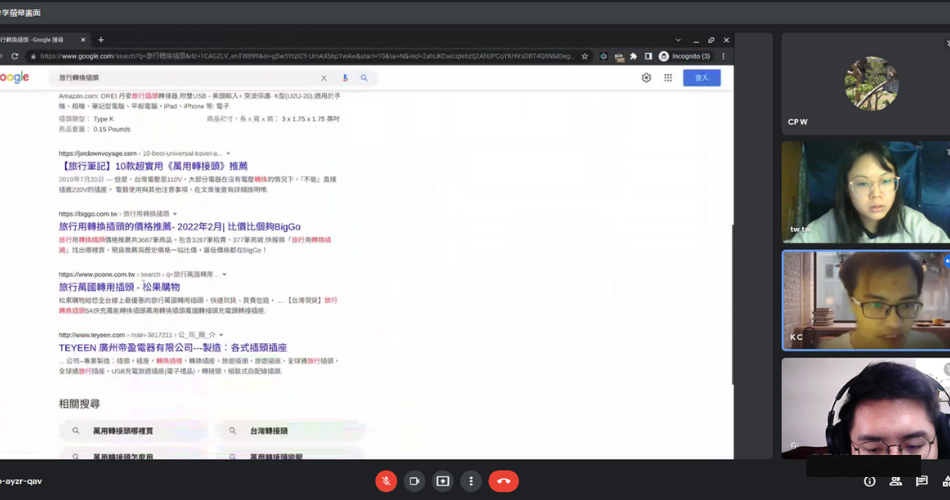Show the participants people panel
This screenshot has height=500, width=950.
click(x=895, y=481)
